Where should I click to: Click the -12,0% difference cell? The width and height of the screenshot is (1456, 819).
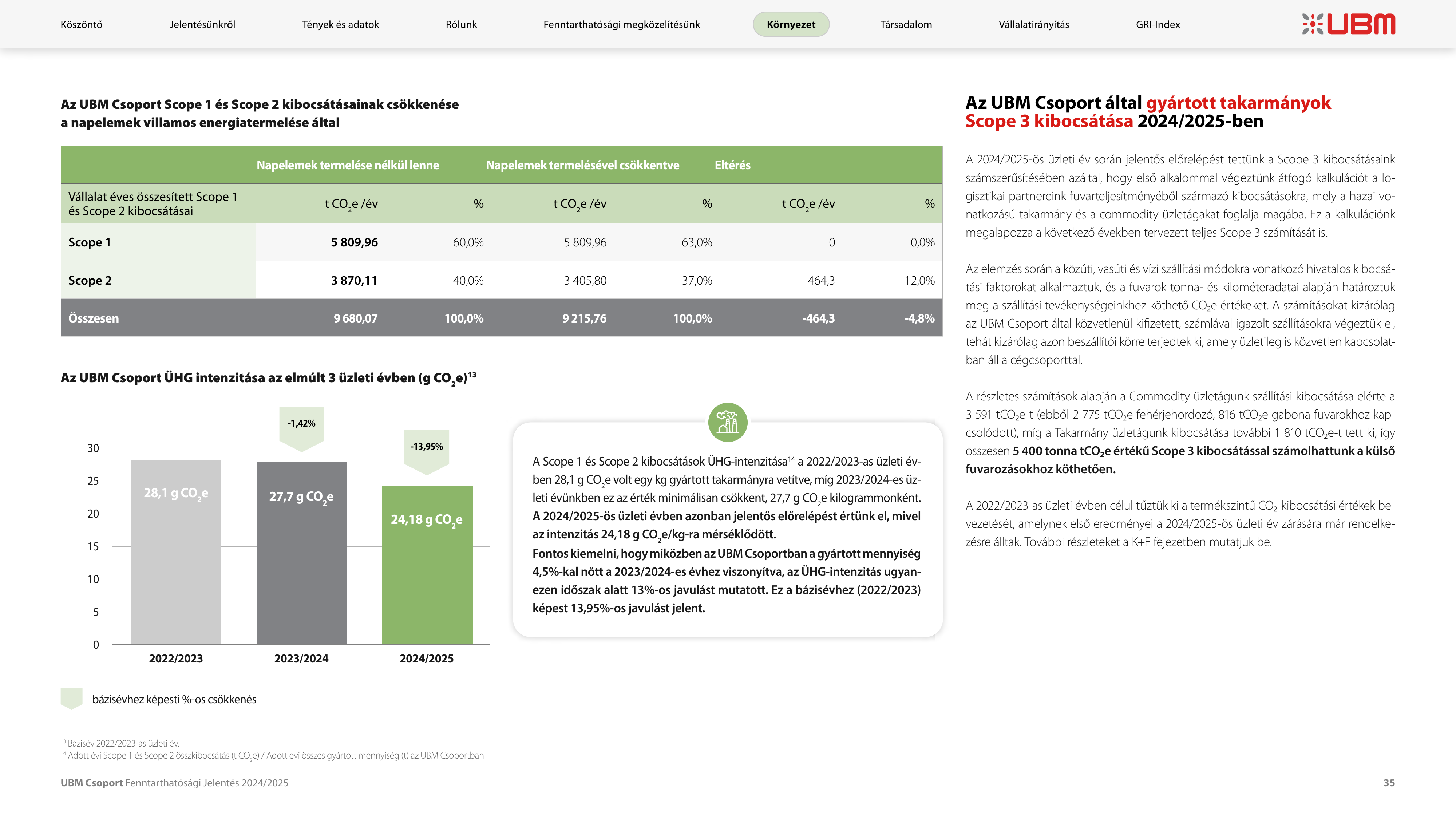[x=917, y=280]
